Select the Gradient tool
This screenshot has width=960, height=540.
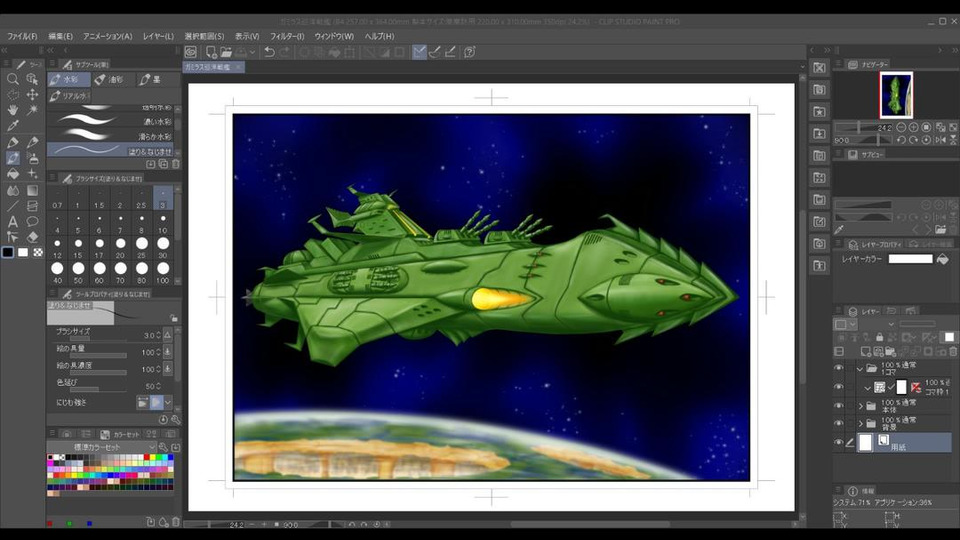pyautogui.click(x=32, y=190)
